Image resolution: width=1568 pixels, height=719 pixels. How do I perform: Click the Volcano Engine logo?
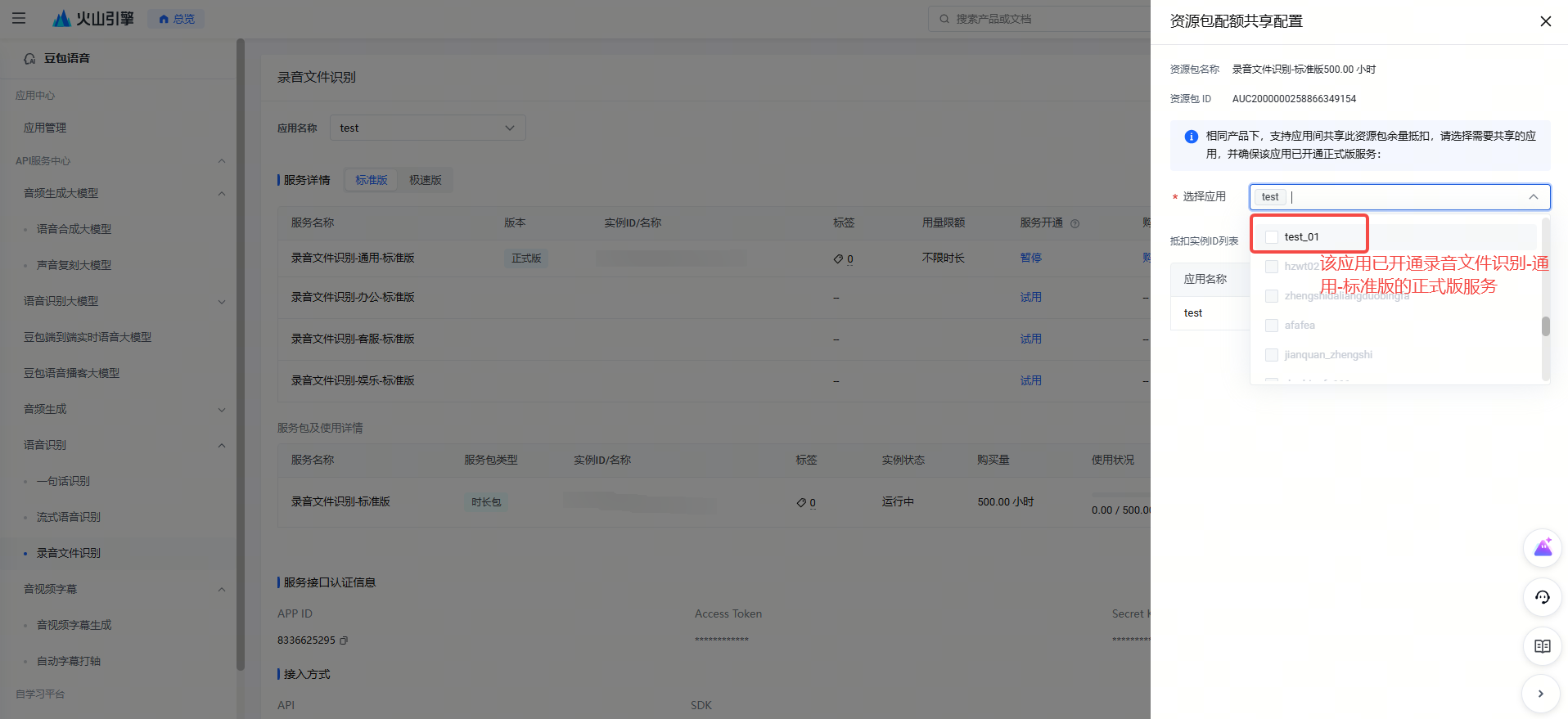(92, 18)
